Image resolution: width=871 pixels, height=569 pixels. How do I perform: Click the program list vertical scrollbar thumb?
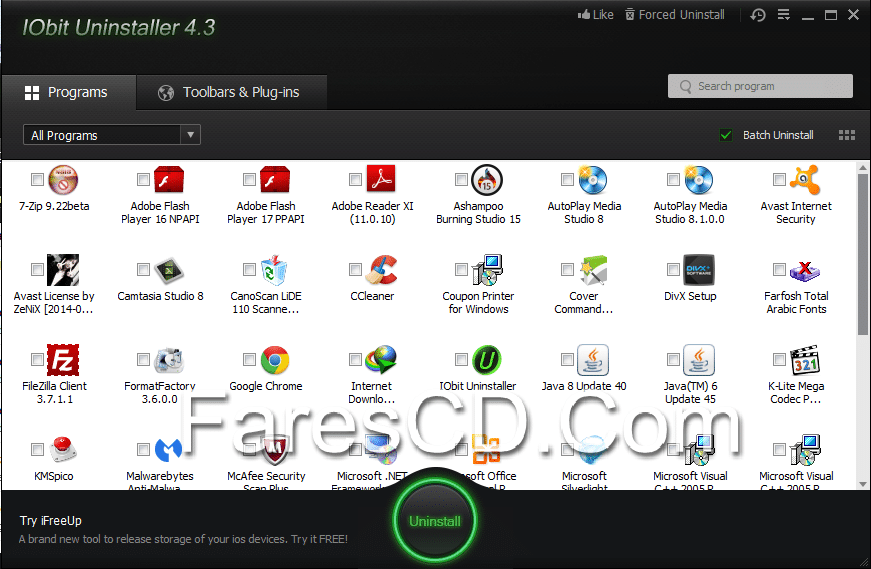pos(863,254)
